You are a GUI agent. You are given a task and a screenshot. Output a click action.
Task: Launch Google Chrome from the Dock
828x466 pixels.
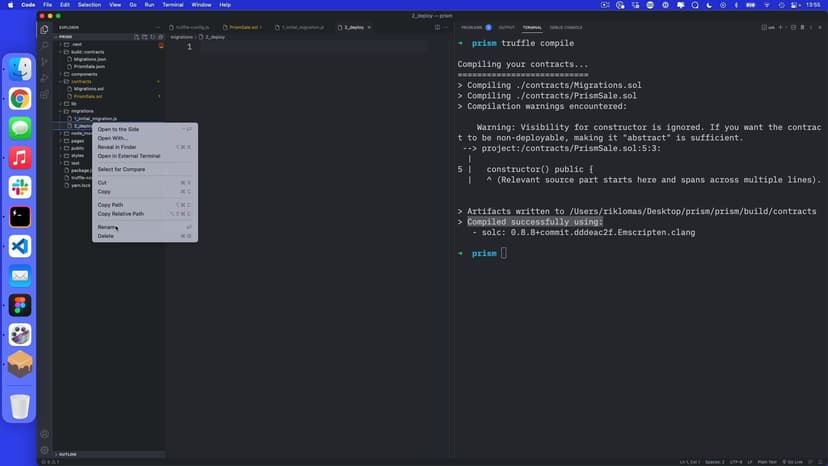tap(20, 98)
